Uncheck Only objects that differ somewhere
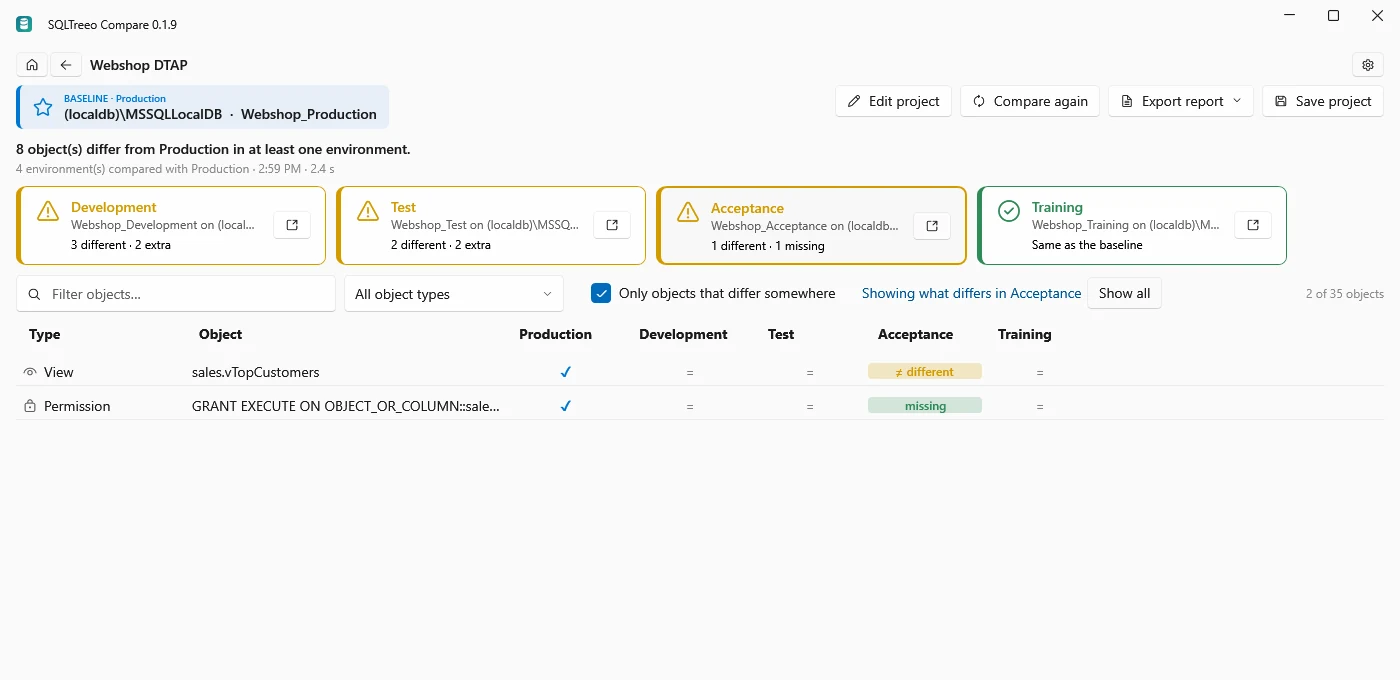 (x=601, y=293)
